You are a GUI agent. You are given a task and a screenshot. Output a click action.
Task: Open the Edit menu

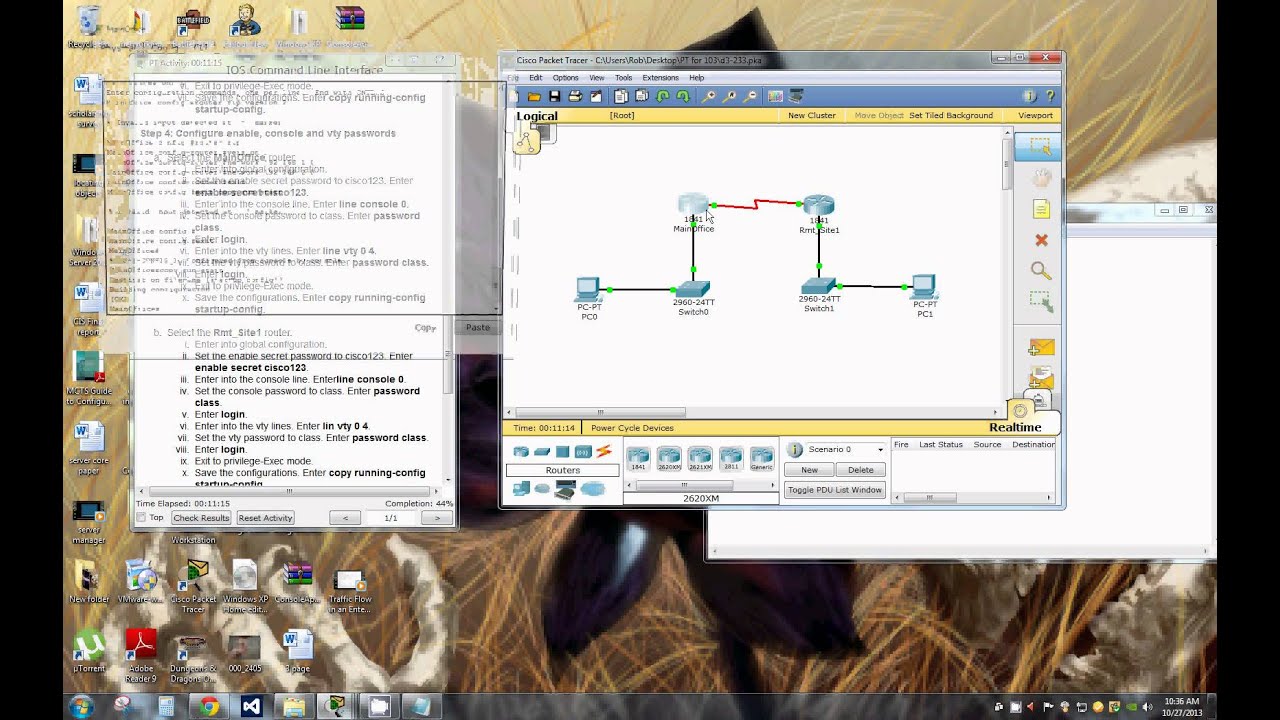pos(536,78)
